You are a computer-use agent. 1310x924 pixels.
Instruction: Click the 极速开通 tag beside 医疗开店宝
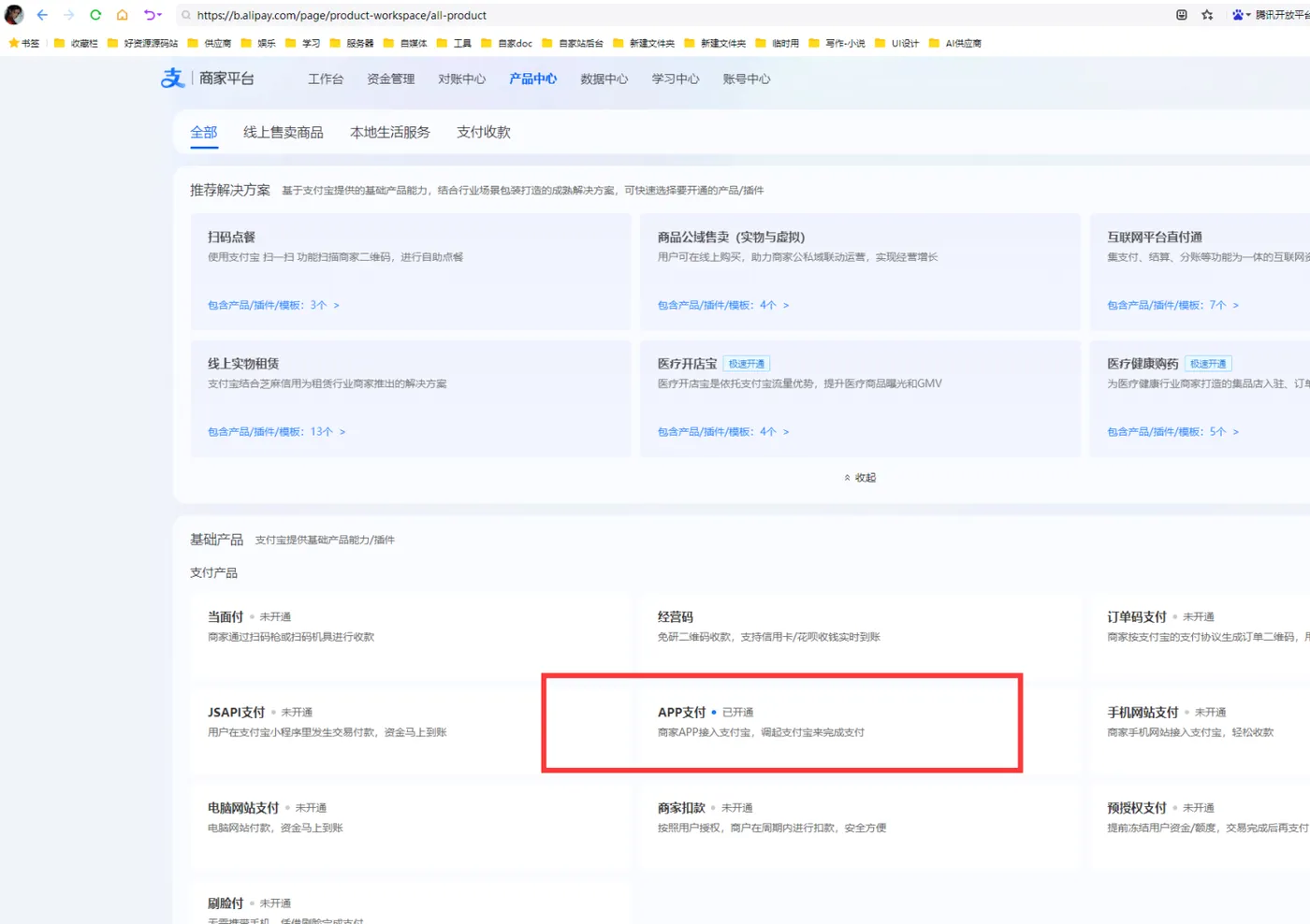[x=747, y=364]
